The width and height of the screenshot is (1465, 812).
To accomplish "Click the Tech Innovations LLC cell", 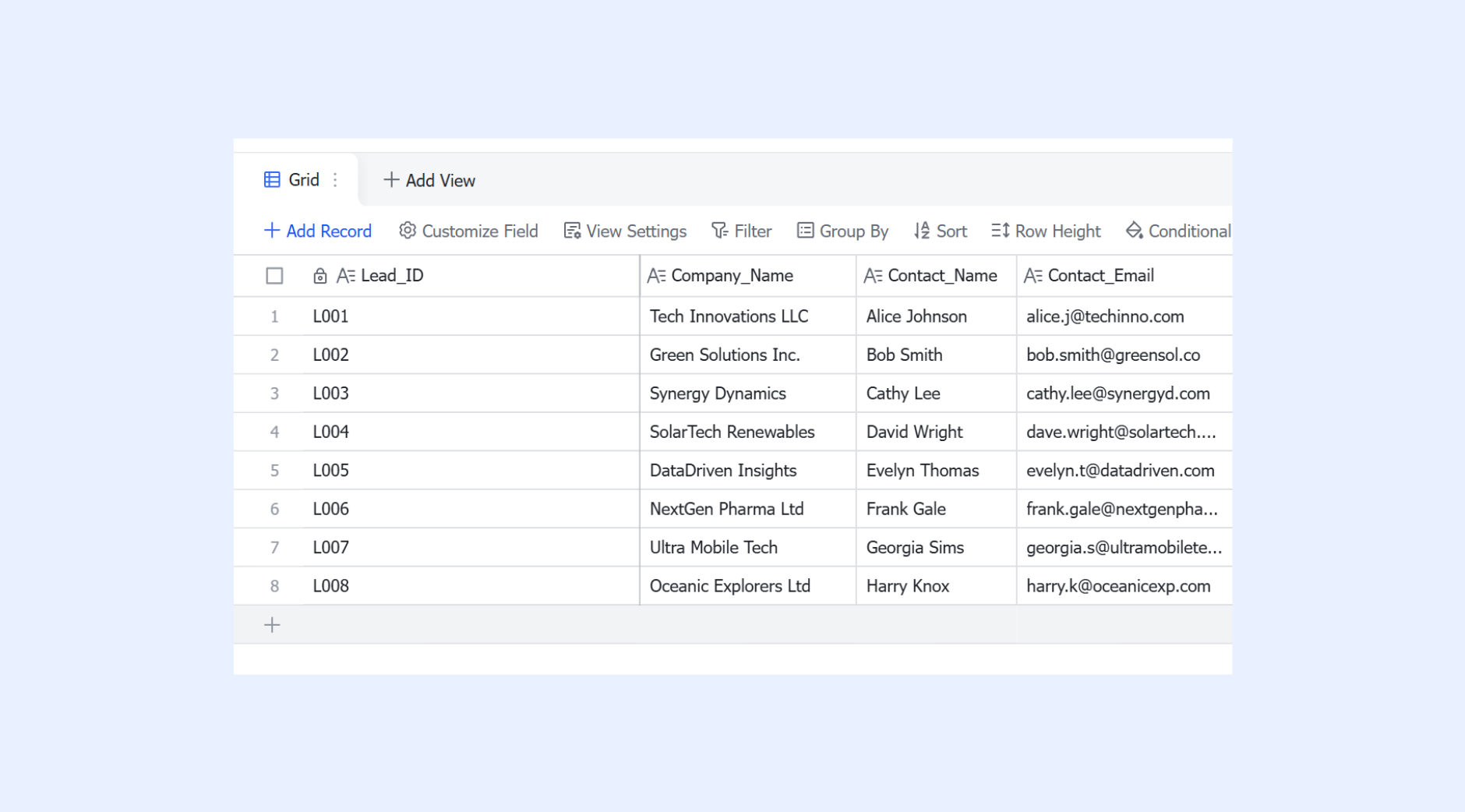I will (x=748, y=316).
